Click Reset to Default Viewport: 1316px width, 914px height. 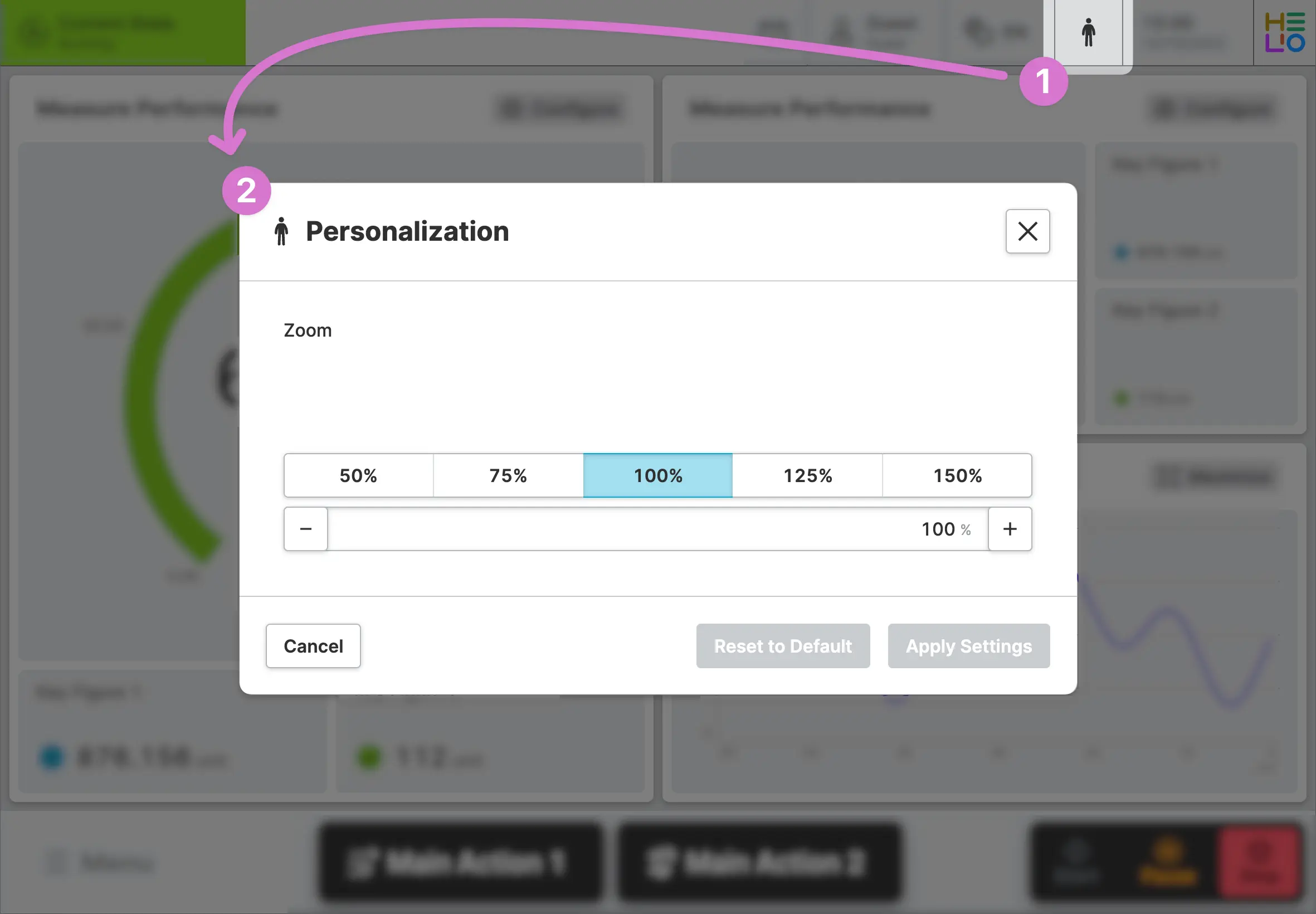click(782, 646)
